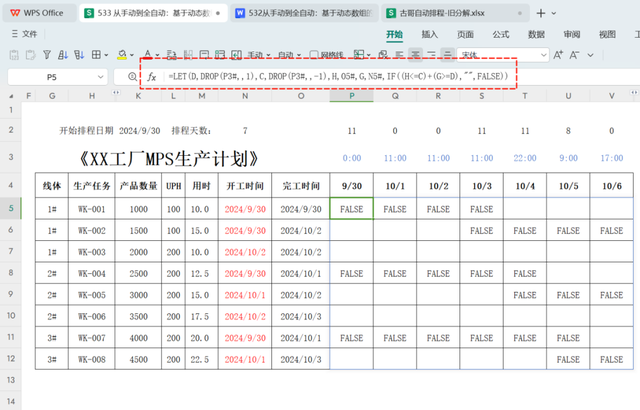Screen dimensions: 640x410
Task: Click the freeze panes icon
Action: [x=359, y=55]
